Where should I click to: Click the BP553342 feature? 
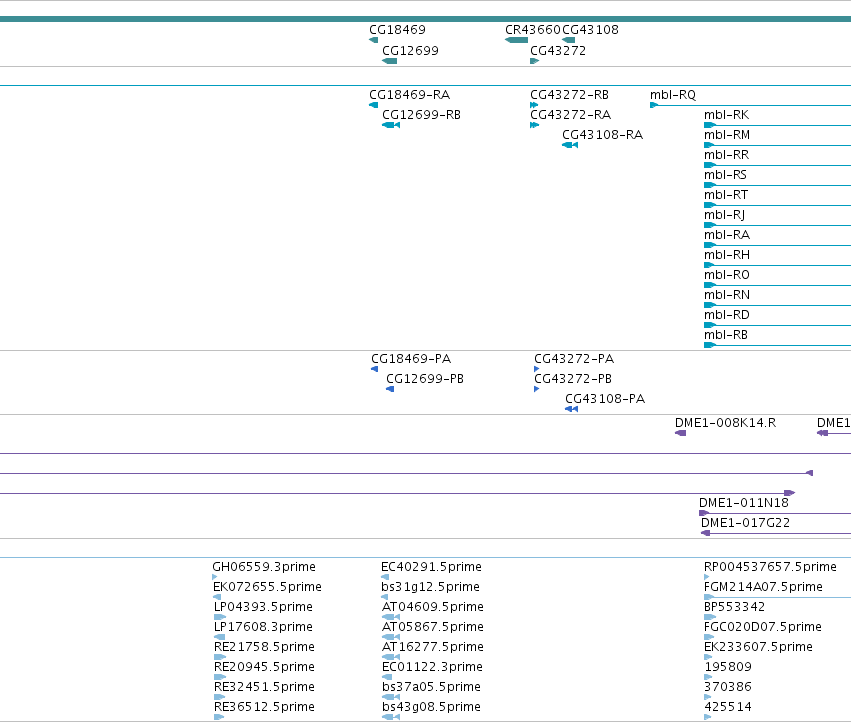point(710,617)
